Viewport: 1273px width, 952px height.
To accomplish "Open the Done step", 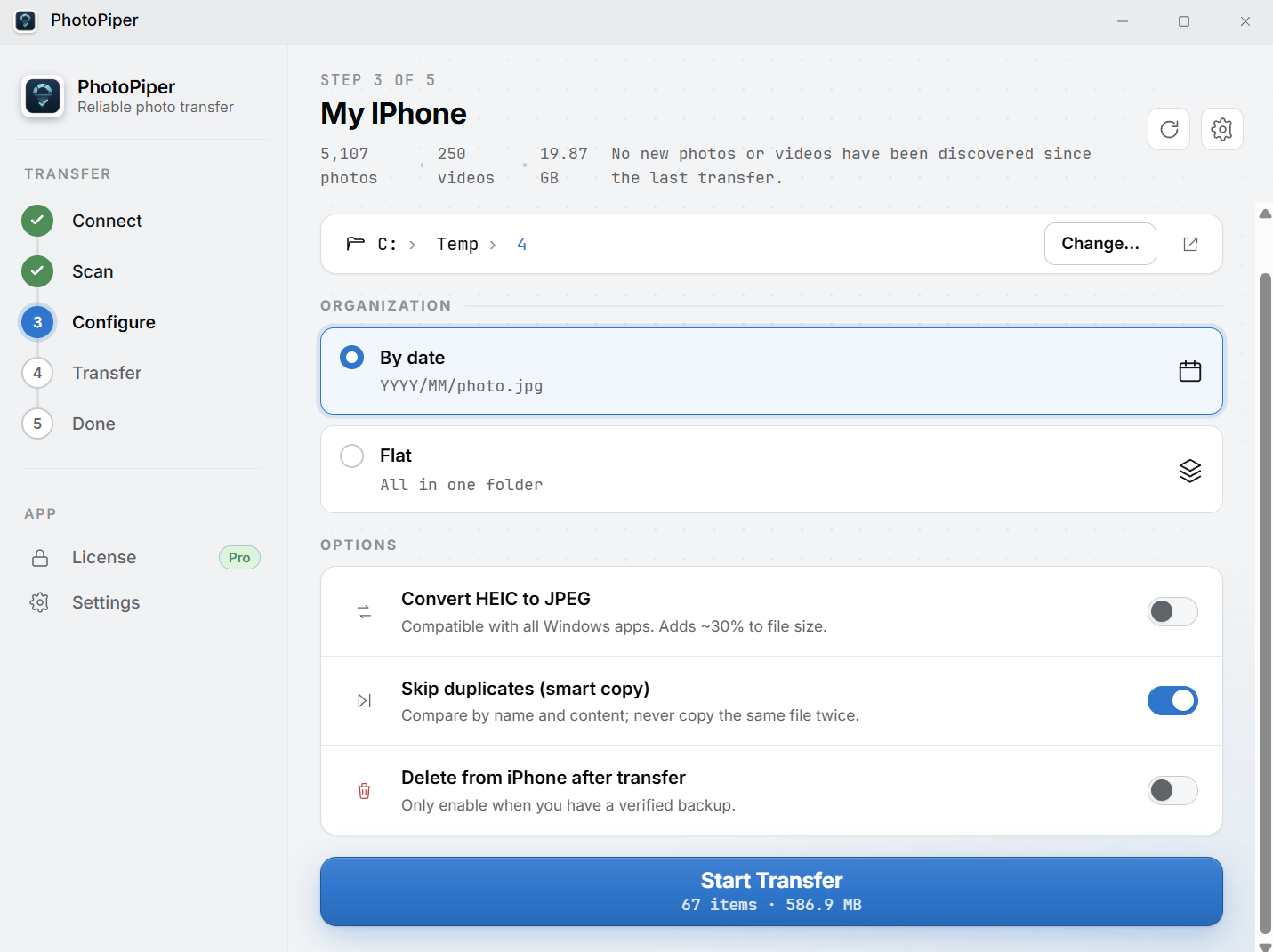I will click(93, 424).
